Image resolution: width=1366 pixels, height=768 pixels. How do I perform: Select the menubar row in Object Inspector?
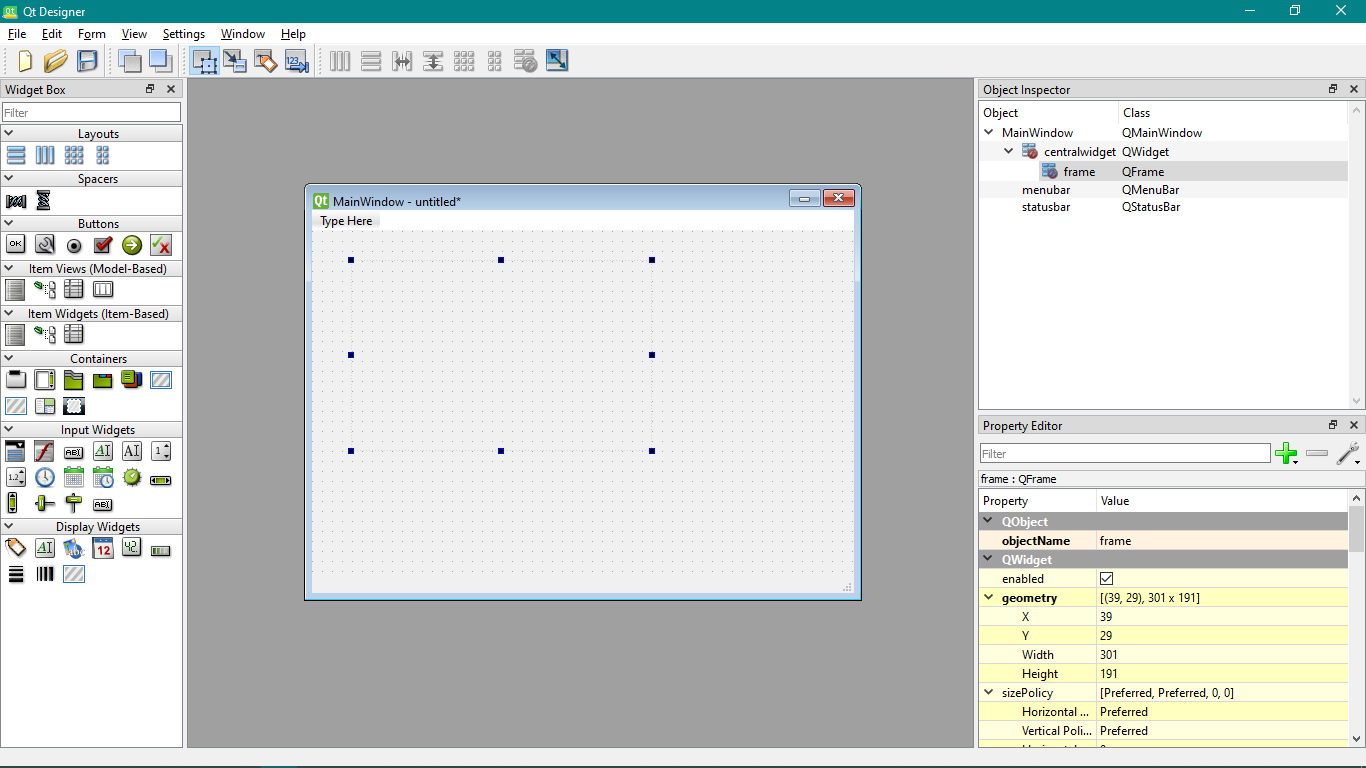1163,190
